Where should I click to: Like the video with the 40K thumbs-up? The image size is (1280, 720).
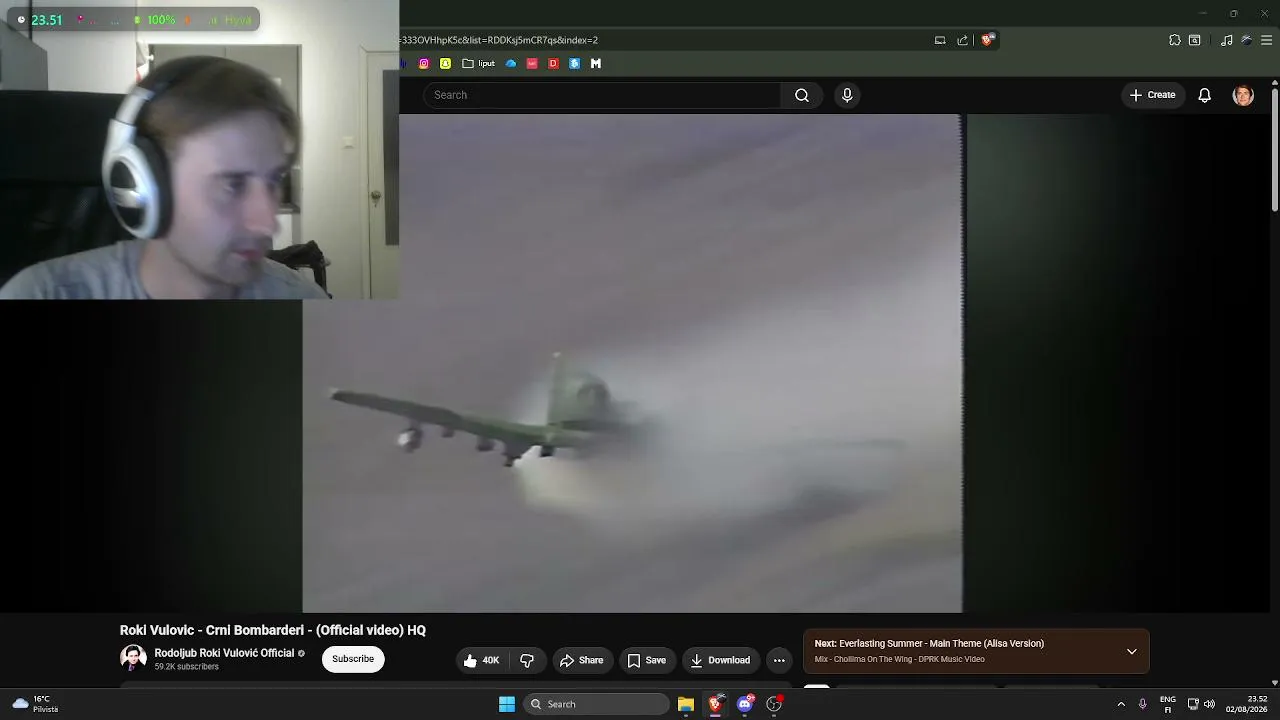click(481, 660)
